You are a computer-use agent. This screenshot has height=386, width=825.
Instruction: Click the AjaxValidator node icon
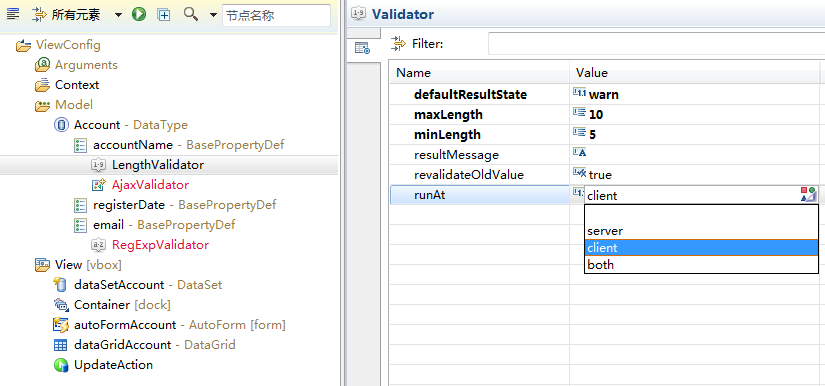pos(99,185)
